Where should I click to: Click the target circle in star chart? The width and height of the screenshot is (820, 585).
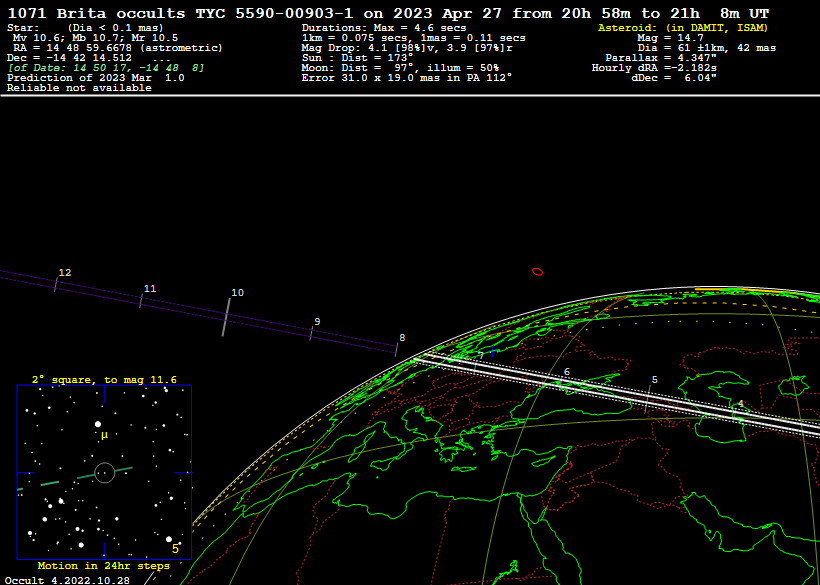(105, 473)
